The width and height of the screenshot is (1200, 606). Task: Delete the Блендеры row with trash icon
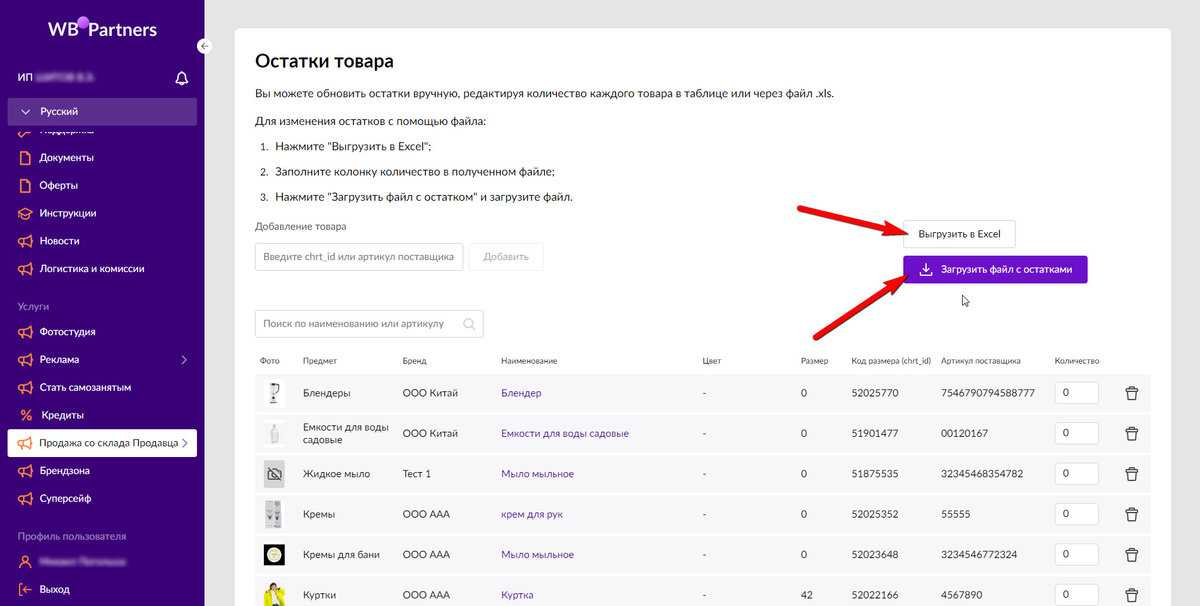[1131, 394]
